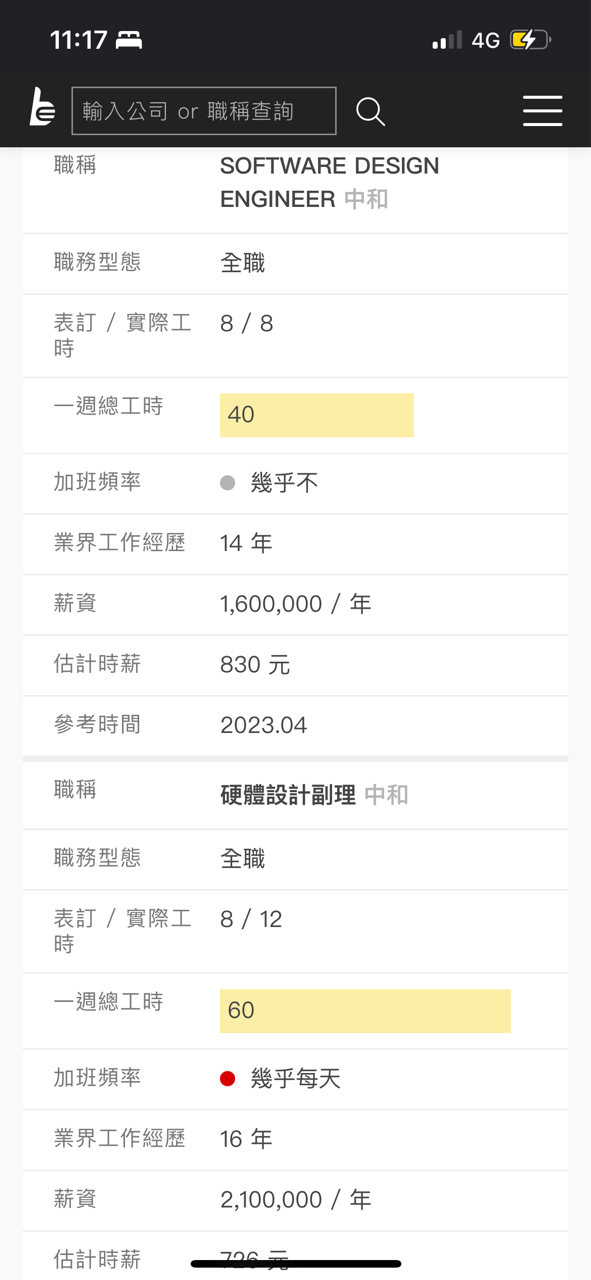
Task: Open the 硬體設計副理 job title link
Action: pyautogui.click(x=288, y=795)
